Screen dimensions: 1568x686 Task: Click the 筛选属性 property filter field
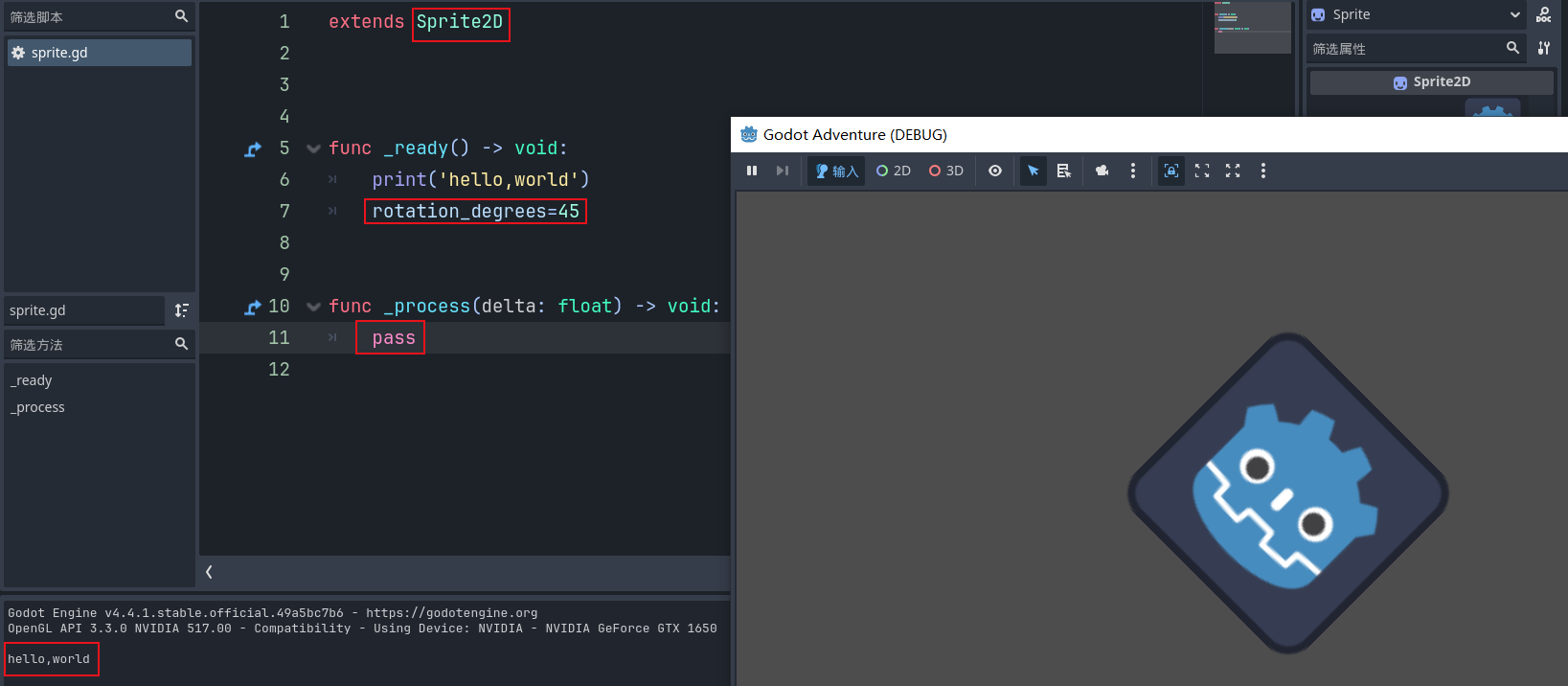[x=1416, y=48]
